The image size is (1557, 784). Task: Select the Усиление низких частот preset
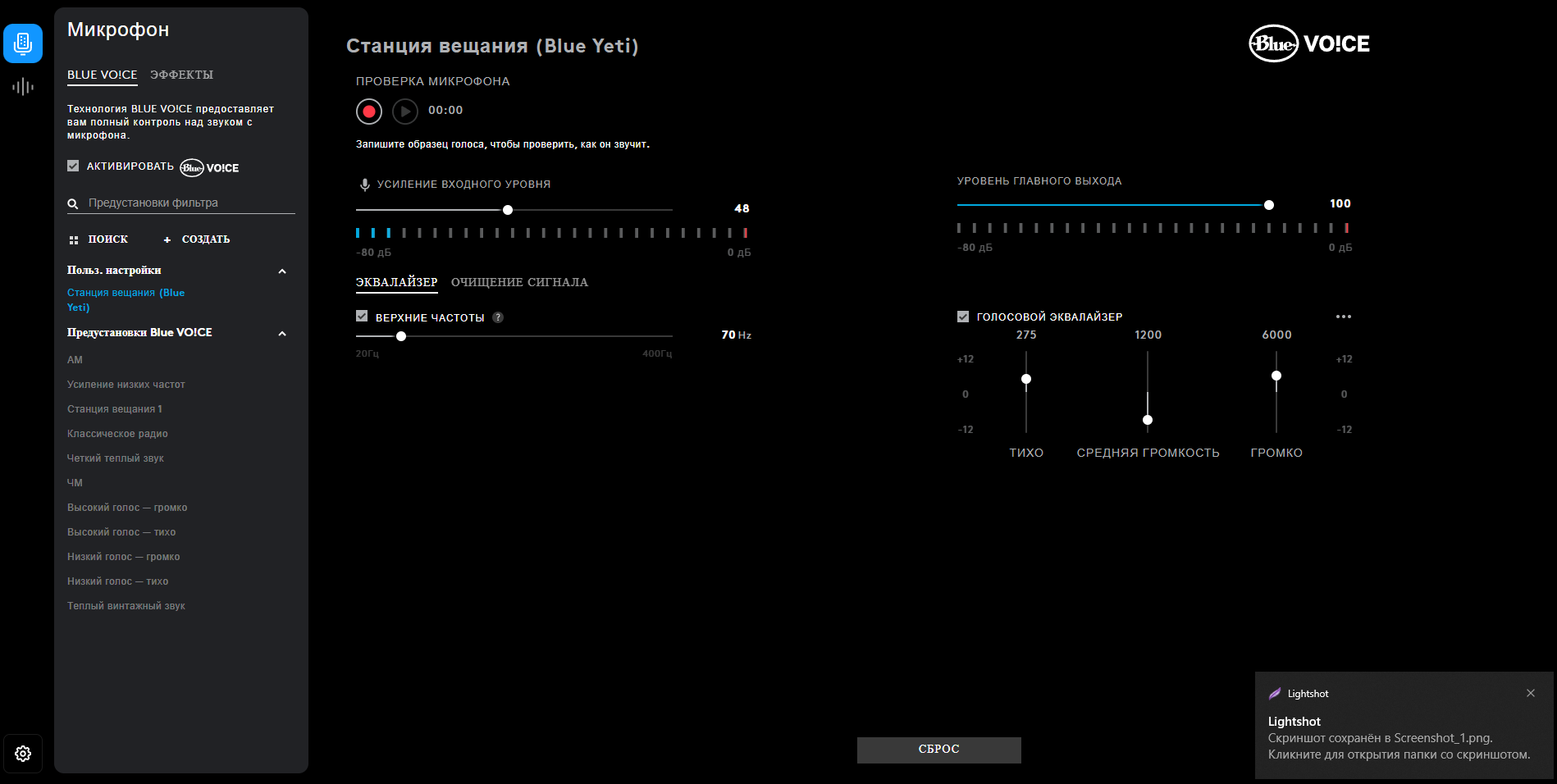[x=126, y=385]
